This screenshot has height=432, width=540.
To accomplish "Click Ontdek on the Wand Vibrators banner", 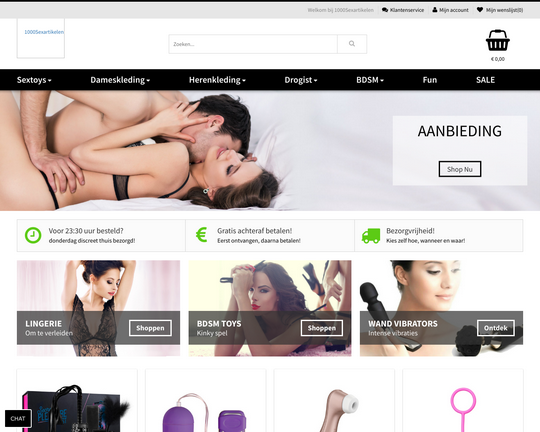I will [x=496, y=328].
